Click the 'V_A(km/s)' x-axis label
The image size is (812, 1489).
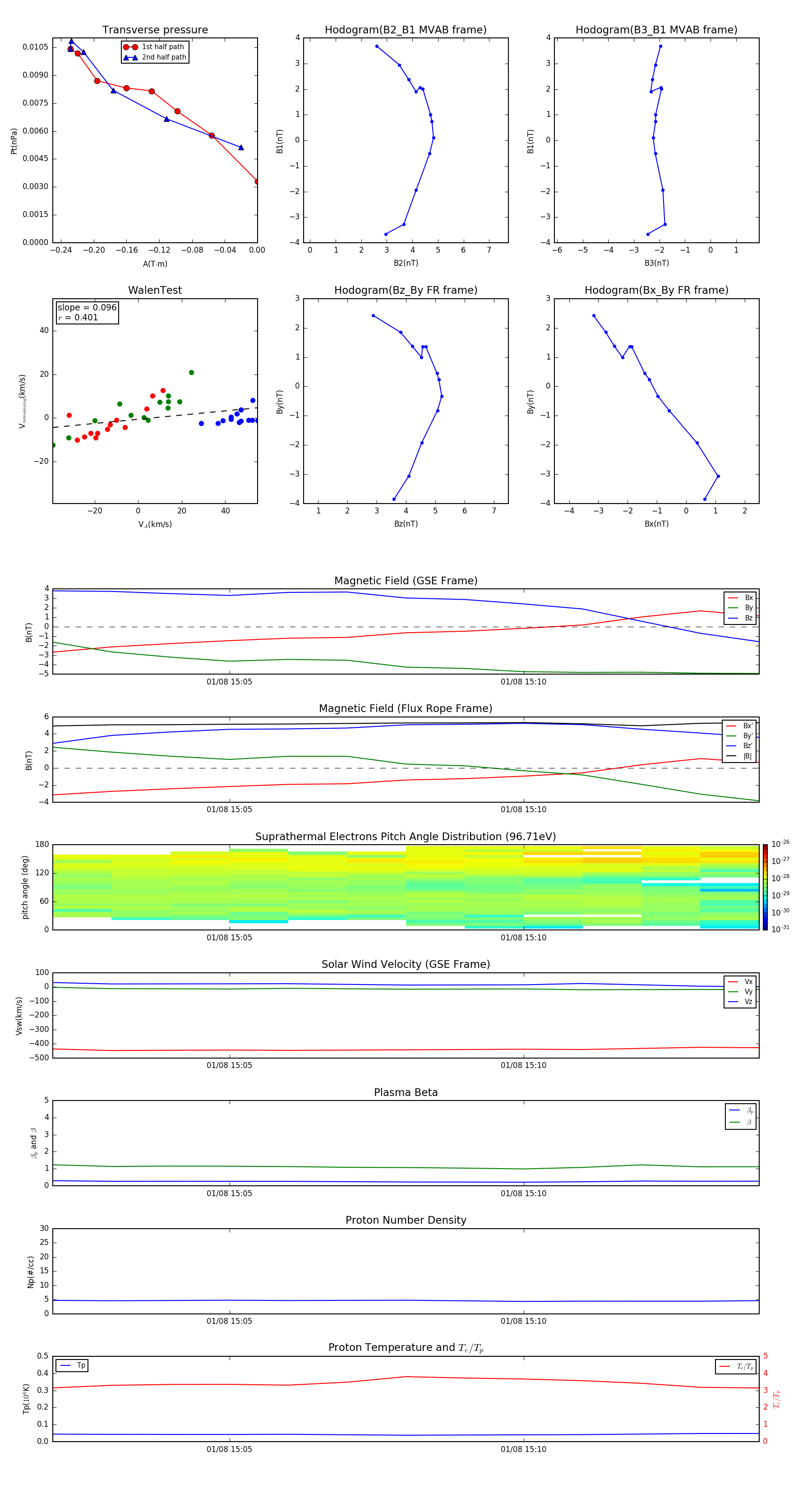(x=155, y=524)
